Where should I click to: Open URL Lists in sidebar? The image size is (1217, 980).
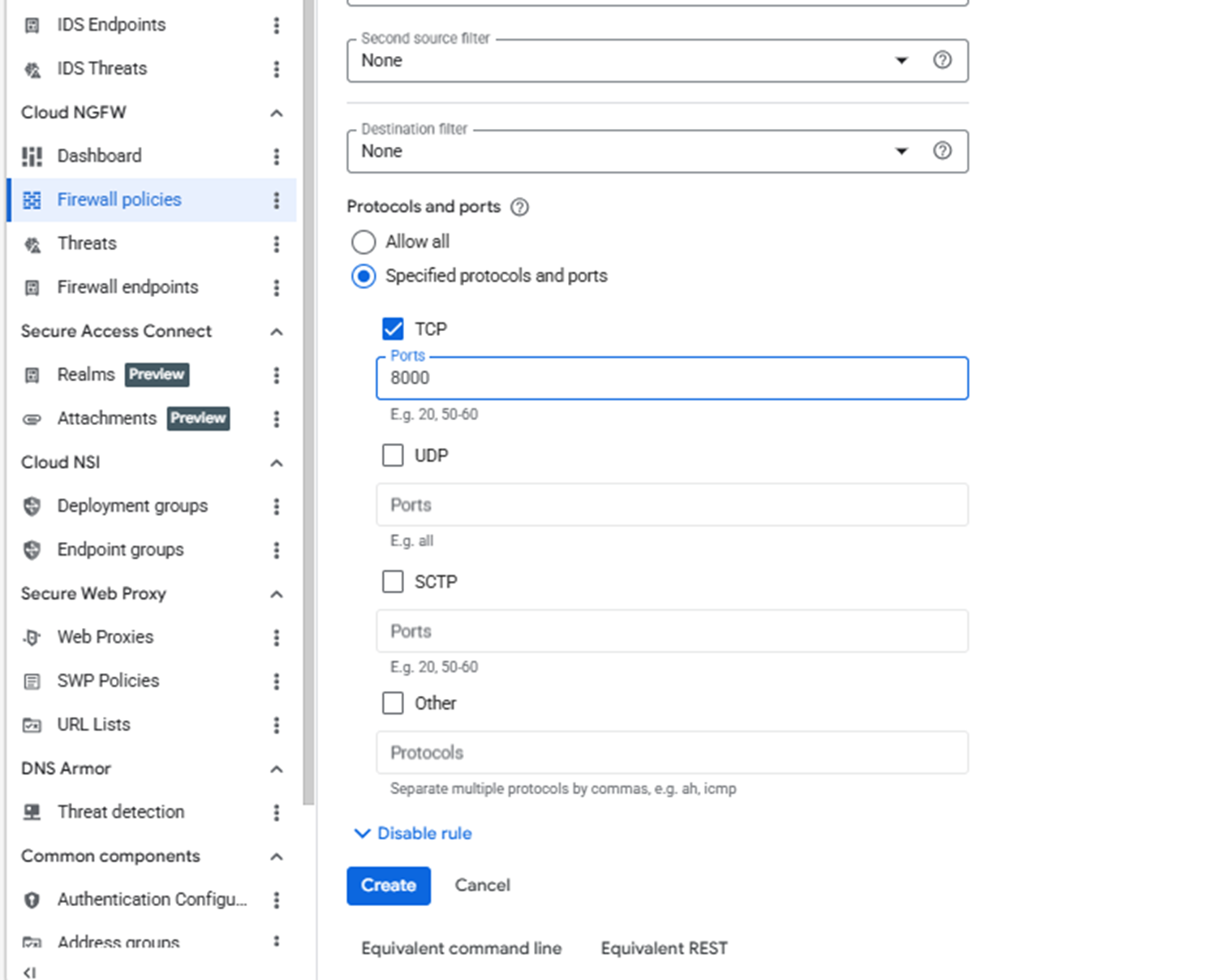[x=93, y=725]
